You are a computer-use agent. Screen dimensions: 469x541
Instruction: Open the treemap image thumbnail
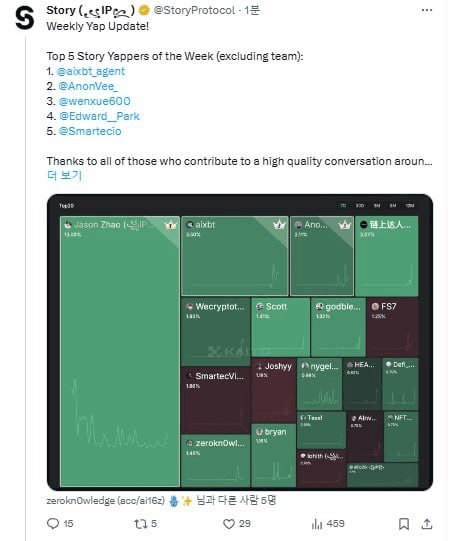click(x=240, y=342)
